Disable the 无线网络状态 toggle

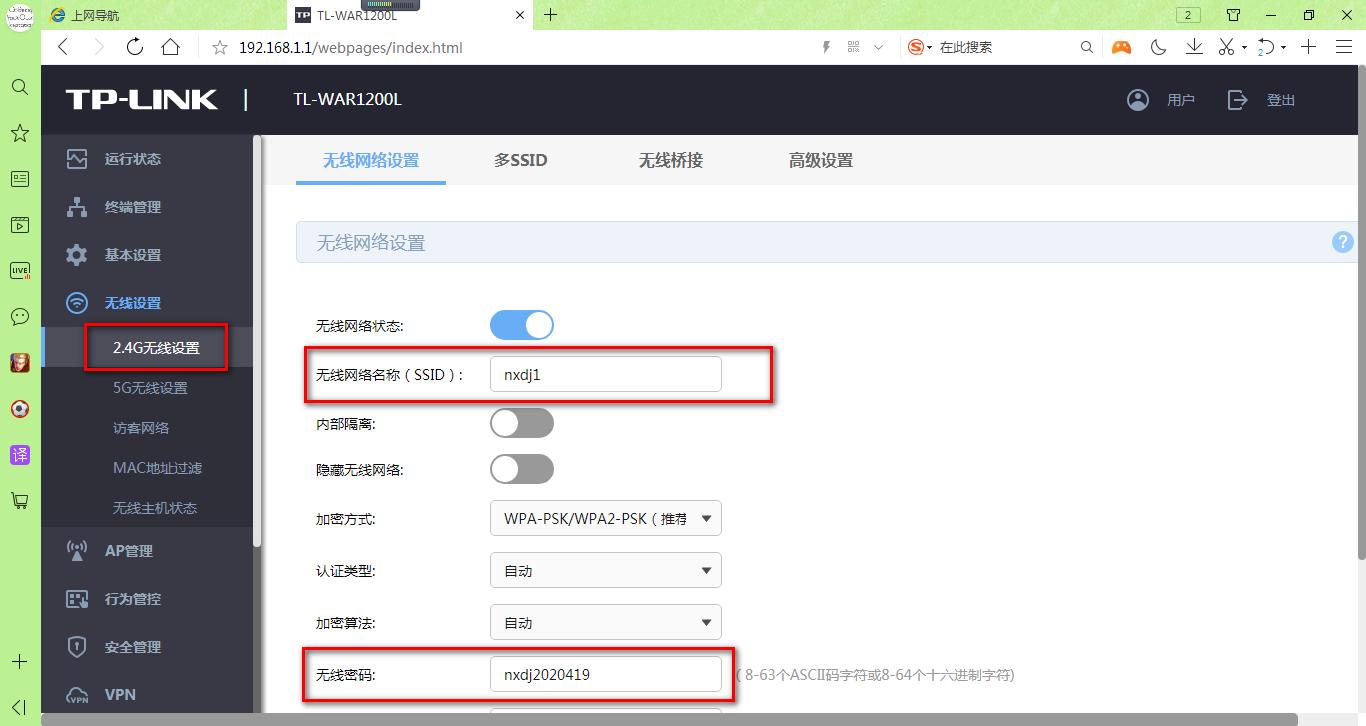click(521, 324)
